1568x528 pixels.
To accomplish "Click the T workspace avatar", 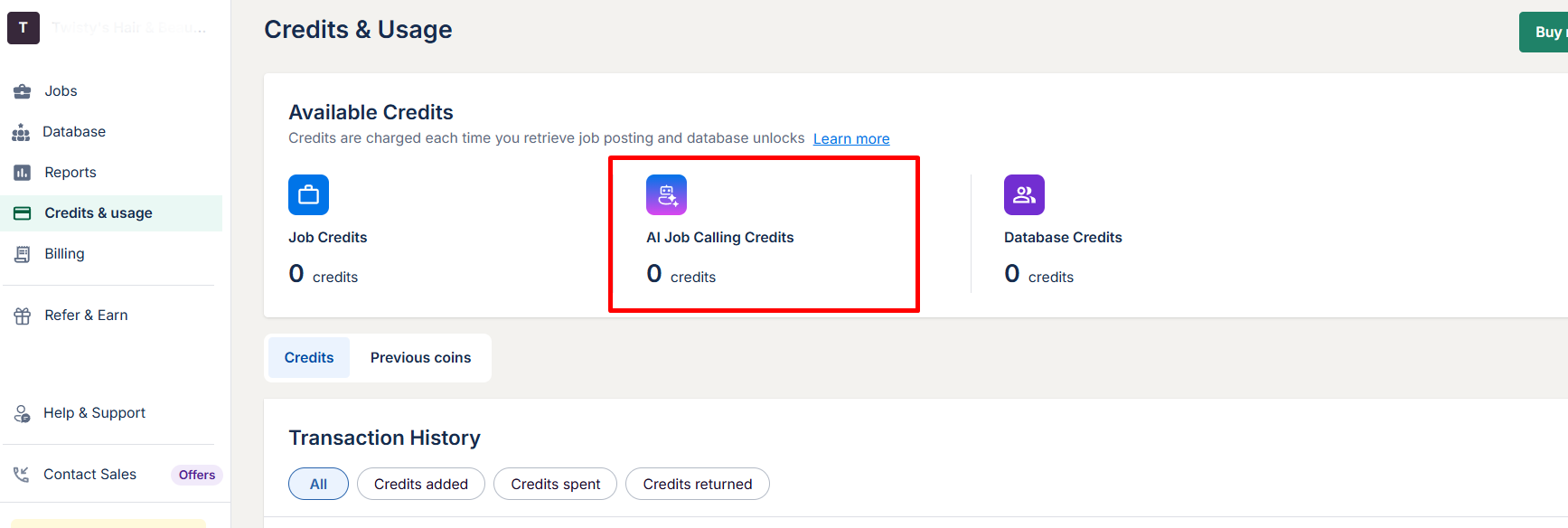I will click(x=23, y=28).
